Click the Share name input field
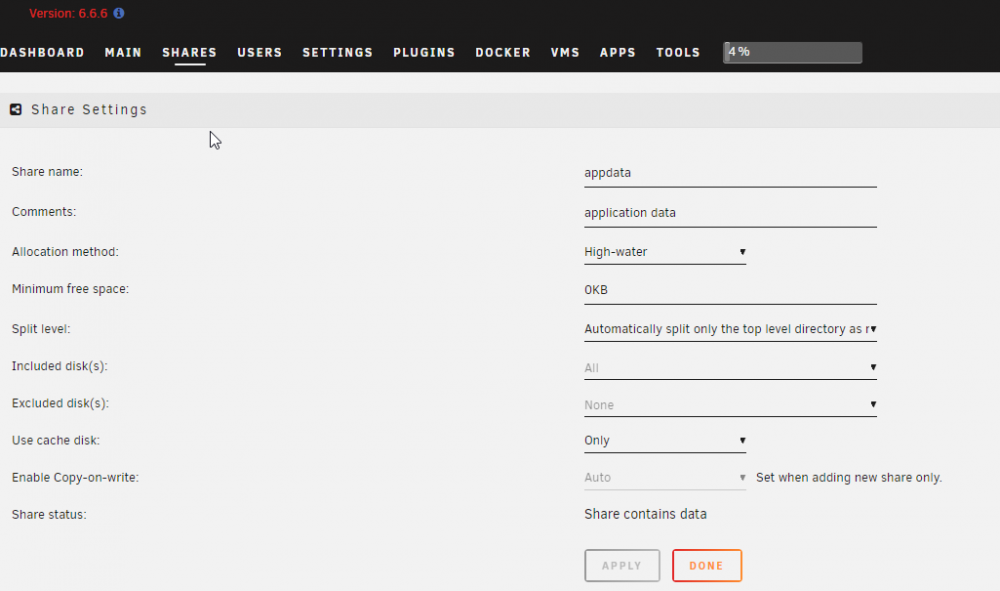Viewport: 1000px width, 591px height. click(730, 173)
